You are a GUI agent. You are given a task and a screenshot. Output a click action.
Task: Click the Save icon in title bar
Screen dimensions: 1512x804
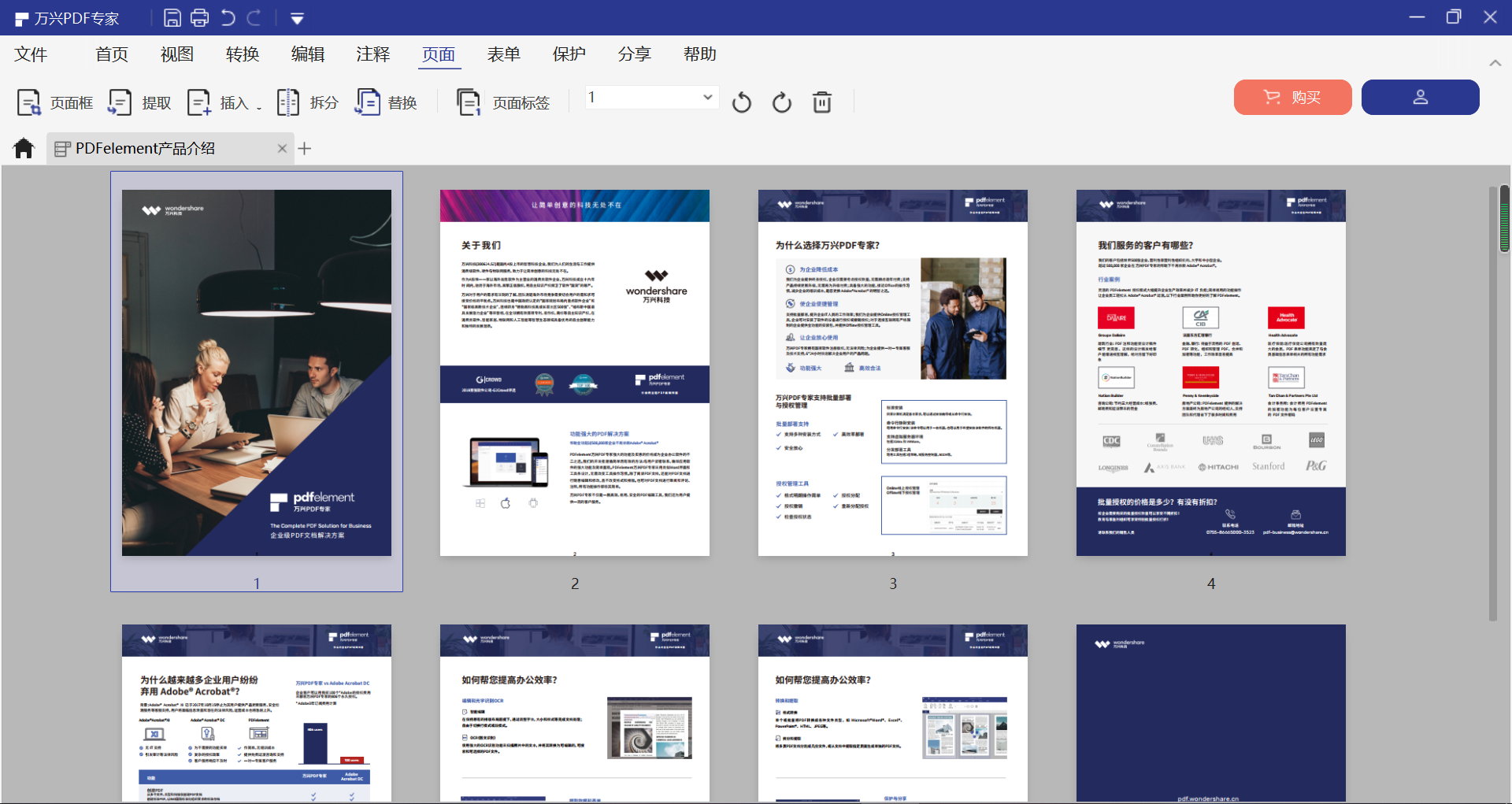click(x=172, y=17)
